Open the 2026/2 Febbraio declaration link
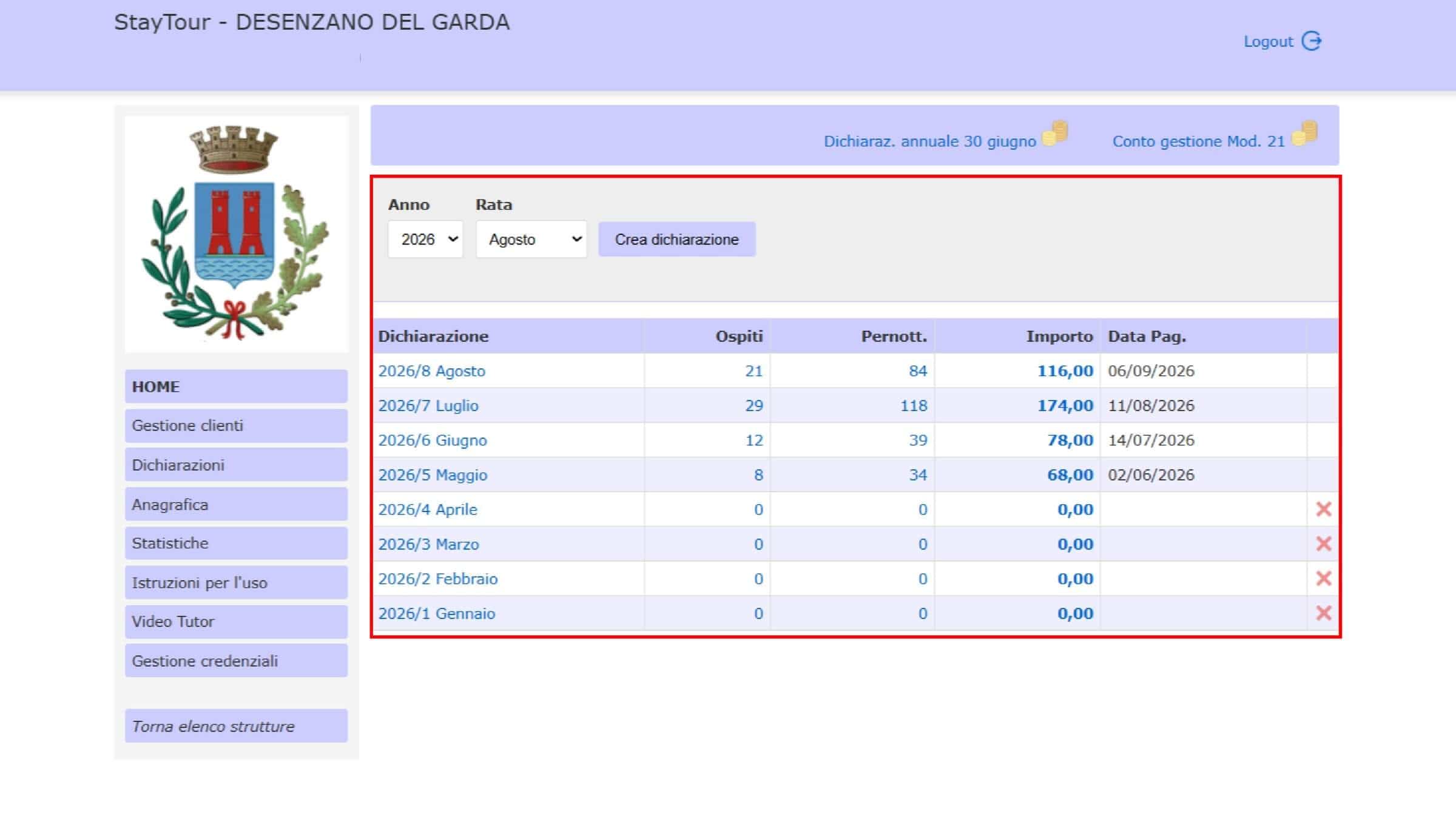The image size is (1456, 819). click(438, 578)
